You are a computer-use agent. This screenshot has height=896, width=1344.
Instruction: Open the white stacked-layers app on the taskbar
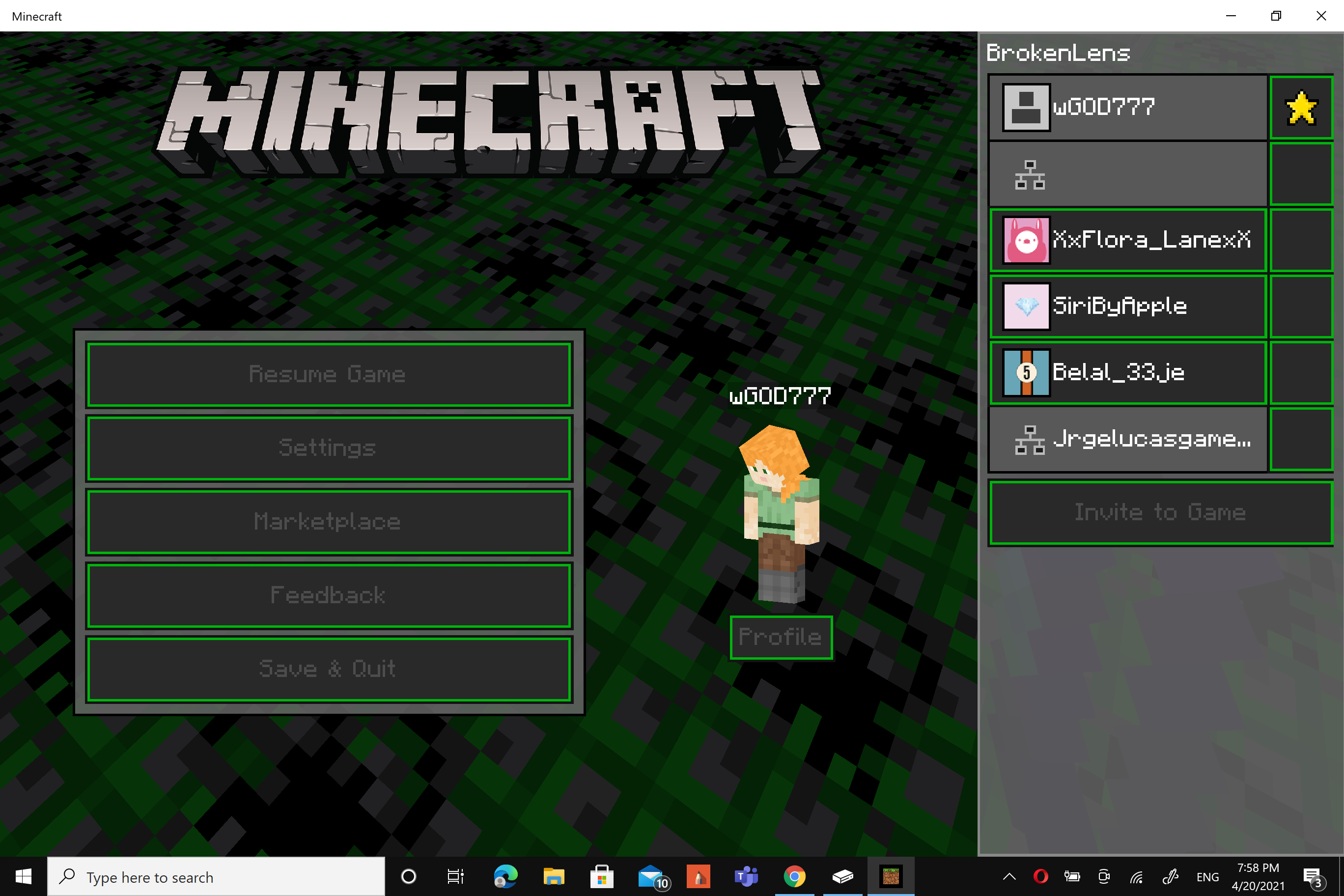click(x=842, y=876)
